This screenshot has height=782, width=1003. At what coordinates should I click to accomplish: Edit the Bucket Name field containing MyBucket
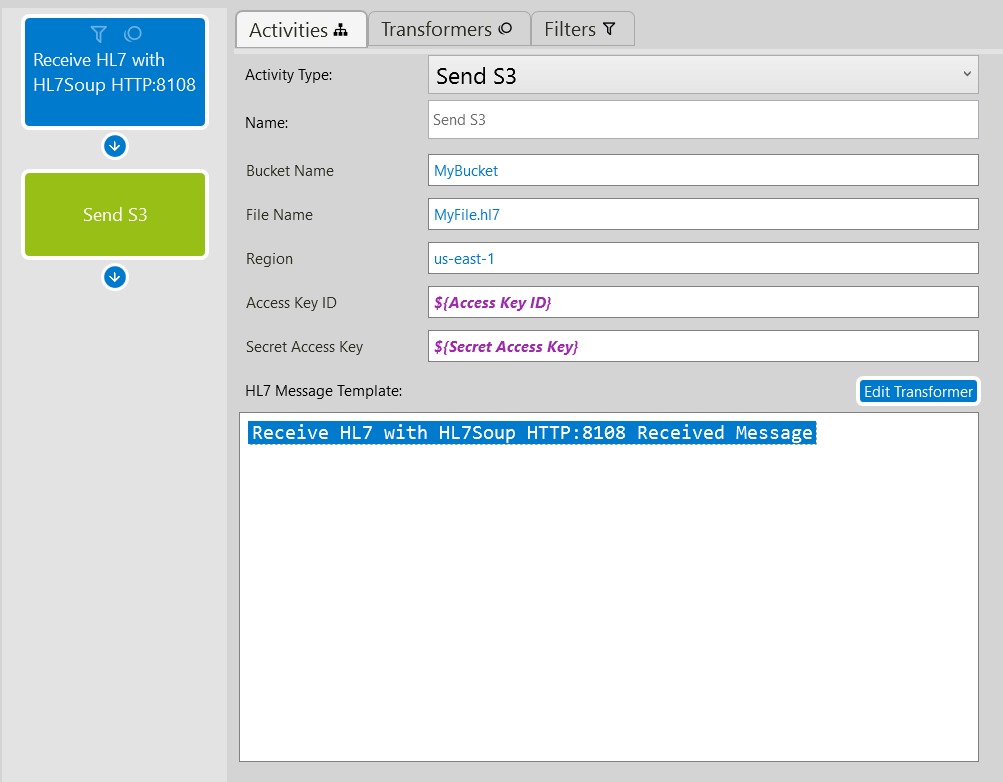click(703, 170)
